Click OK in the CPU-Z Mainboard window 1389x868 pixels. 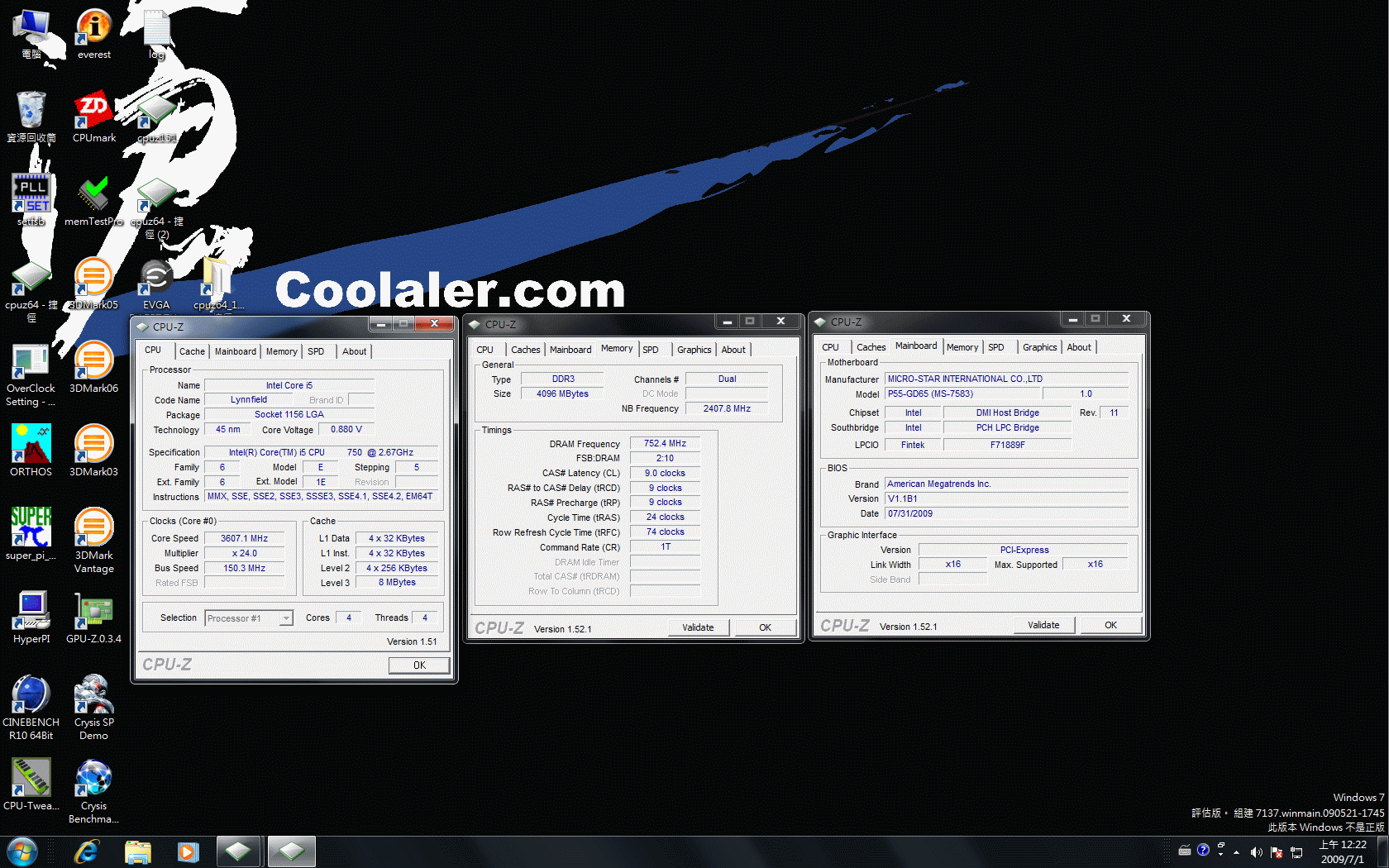[1111, 625]
